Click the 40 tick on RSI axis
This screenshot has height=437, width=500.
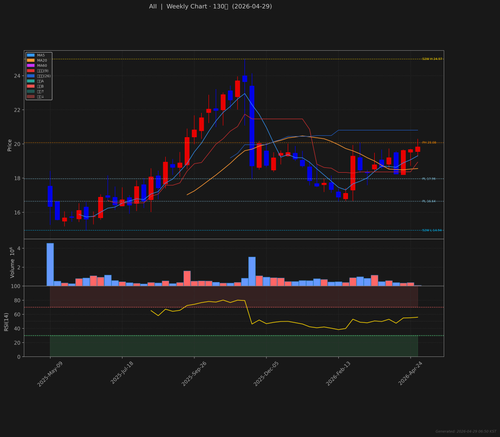17,329
